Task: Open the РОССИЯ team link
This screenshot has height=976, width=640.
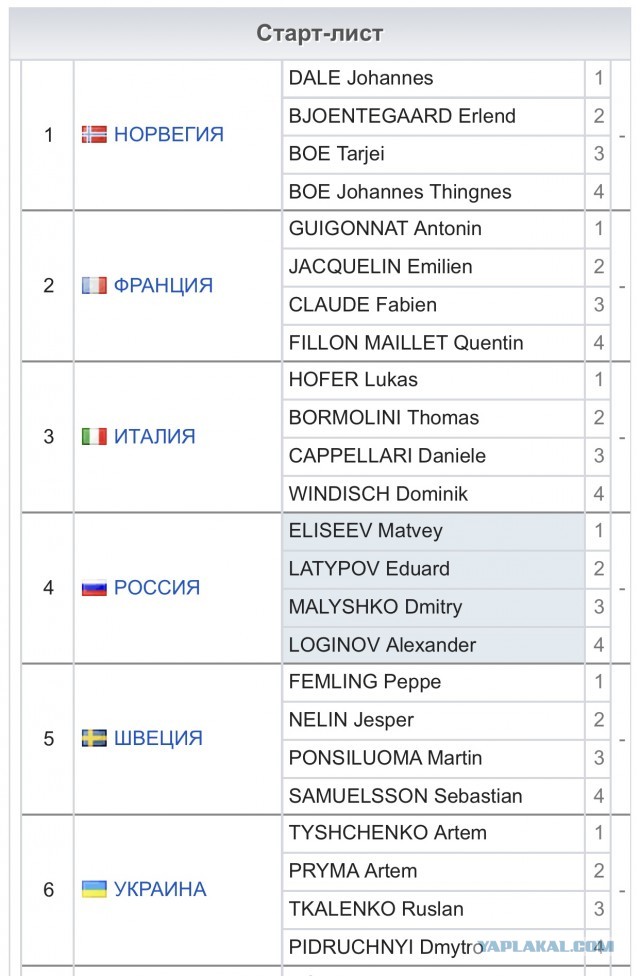Action: (x=157, y=588)
